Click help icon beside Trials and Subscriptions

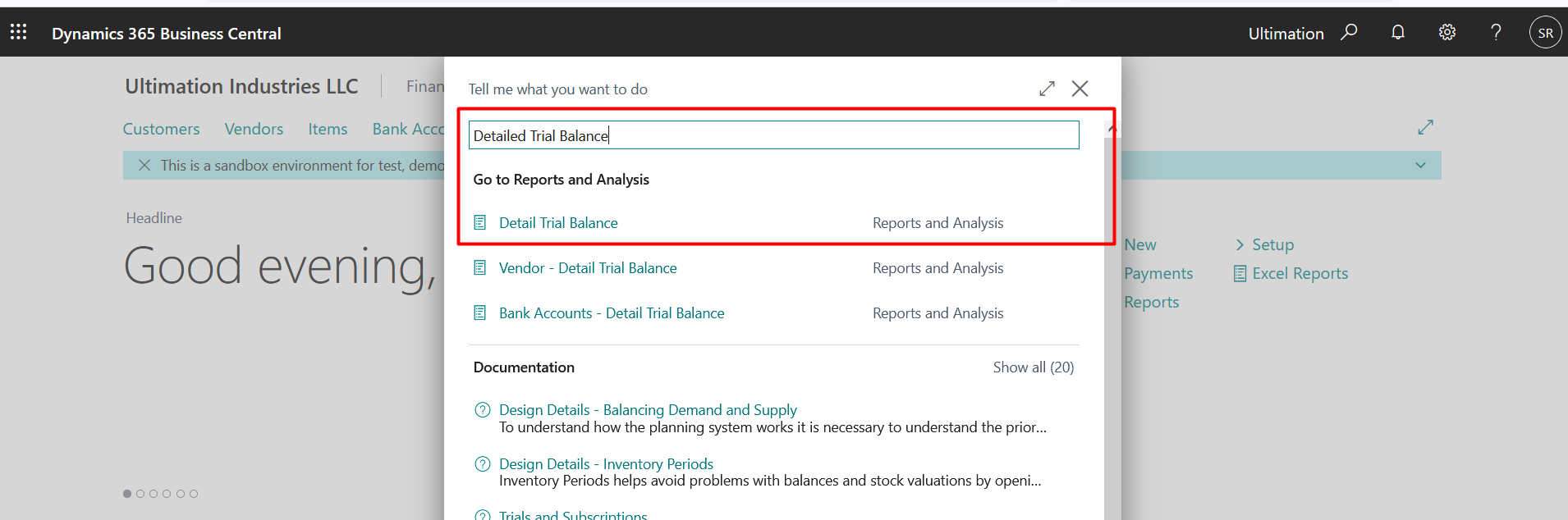[483, 515]
